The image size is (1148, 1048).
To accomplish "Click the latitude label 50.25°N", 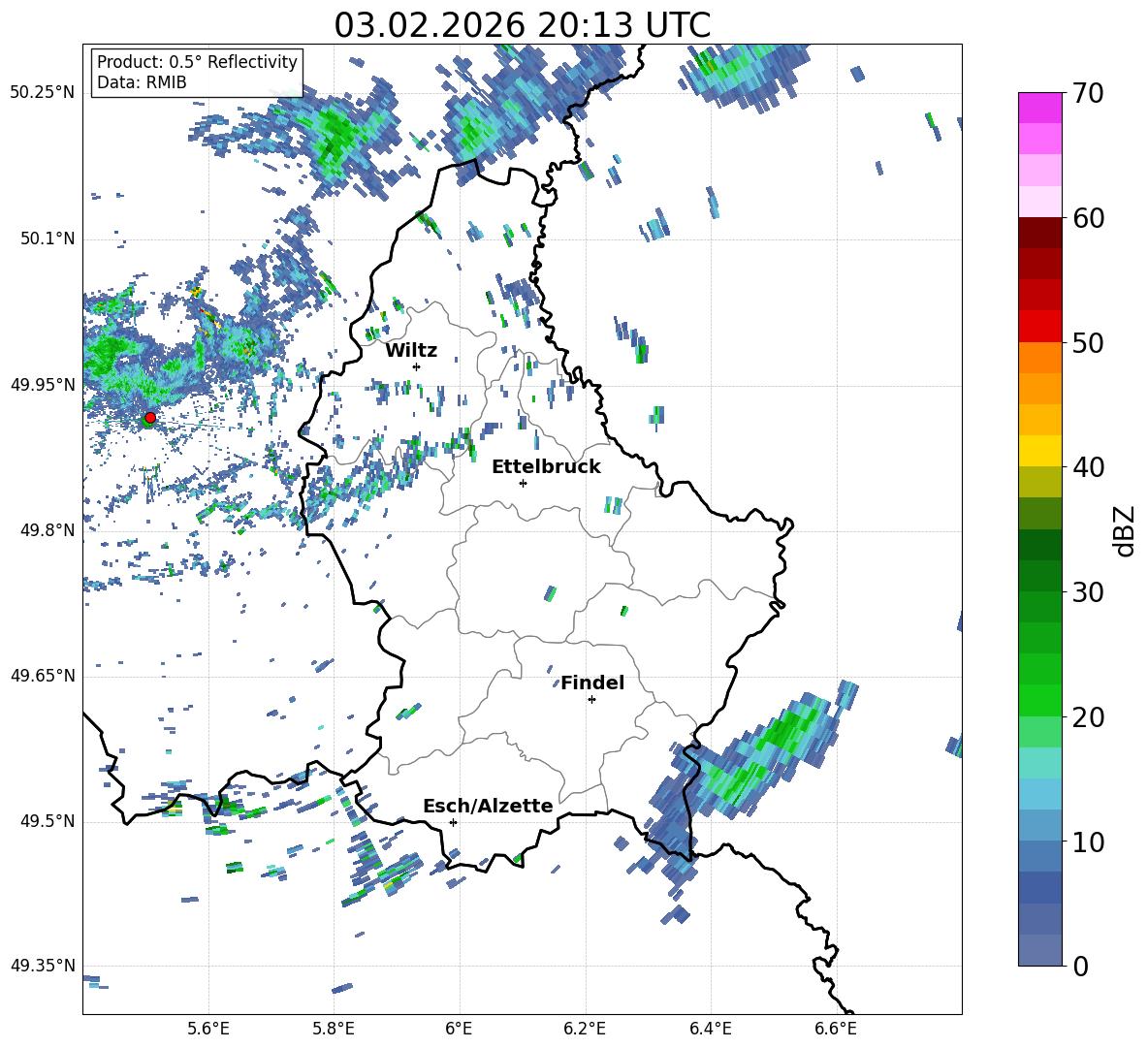I will point(42,93).
